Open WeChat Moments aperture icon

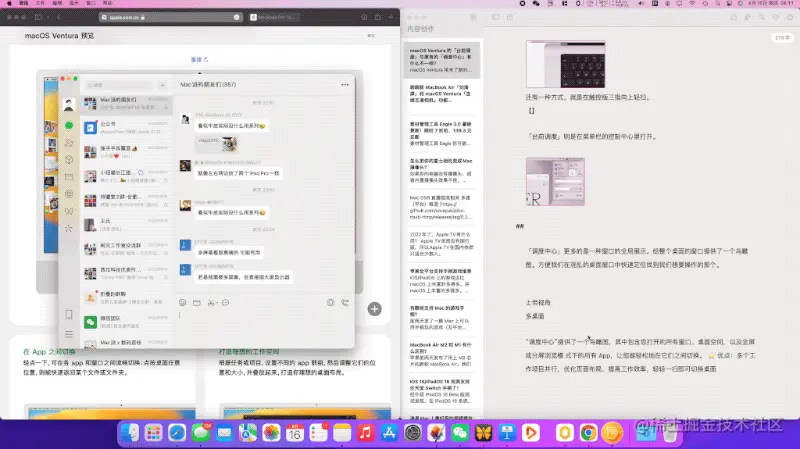click(69, 194)
